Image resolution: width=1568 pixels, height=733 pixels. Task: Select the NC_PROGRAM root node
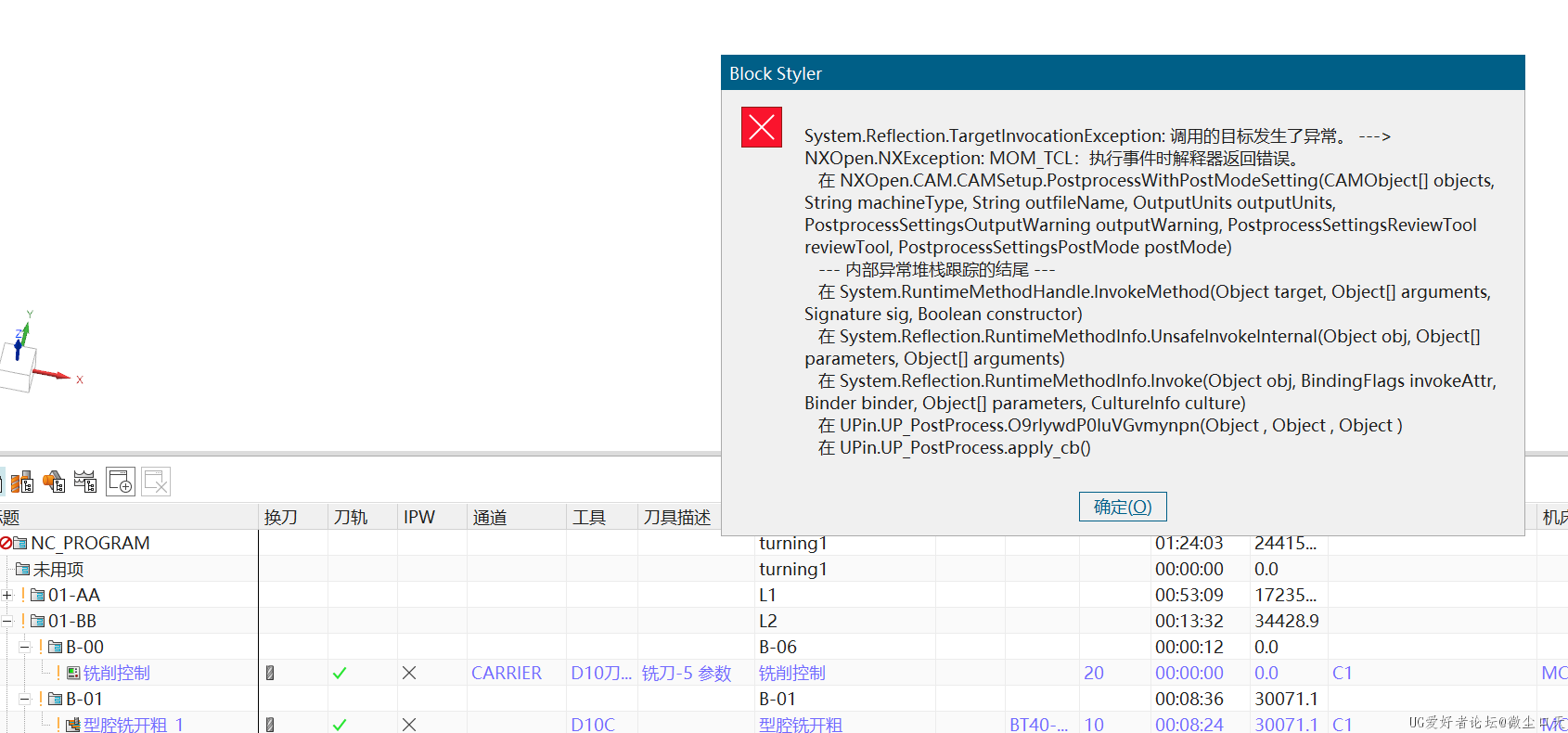tap(90, 543)
